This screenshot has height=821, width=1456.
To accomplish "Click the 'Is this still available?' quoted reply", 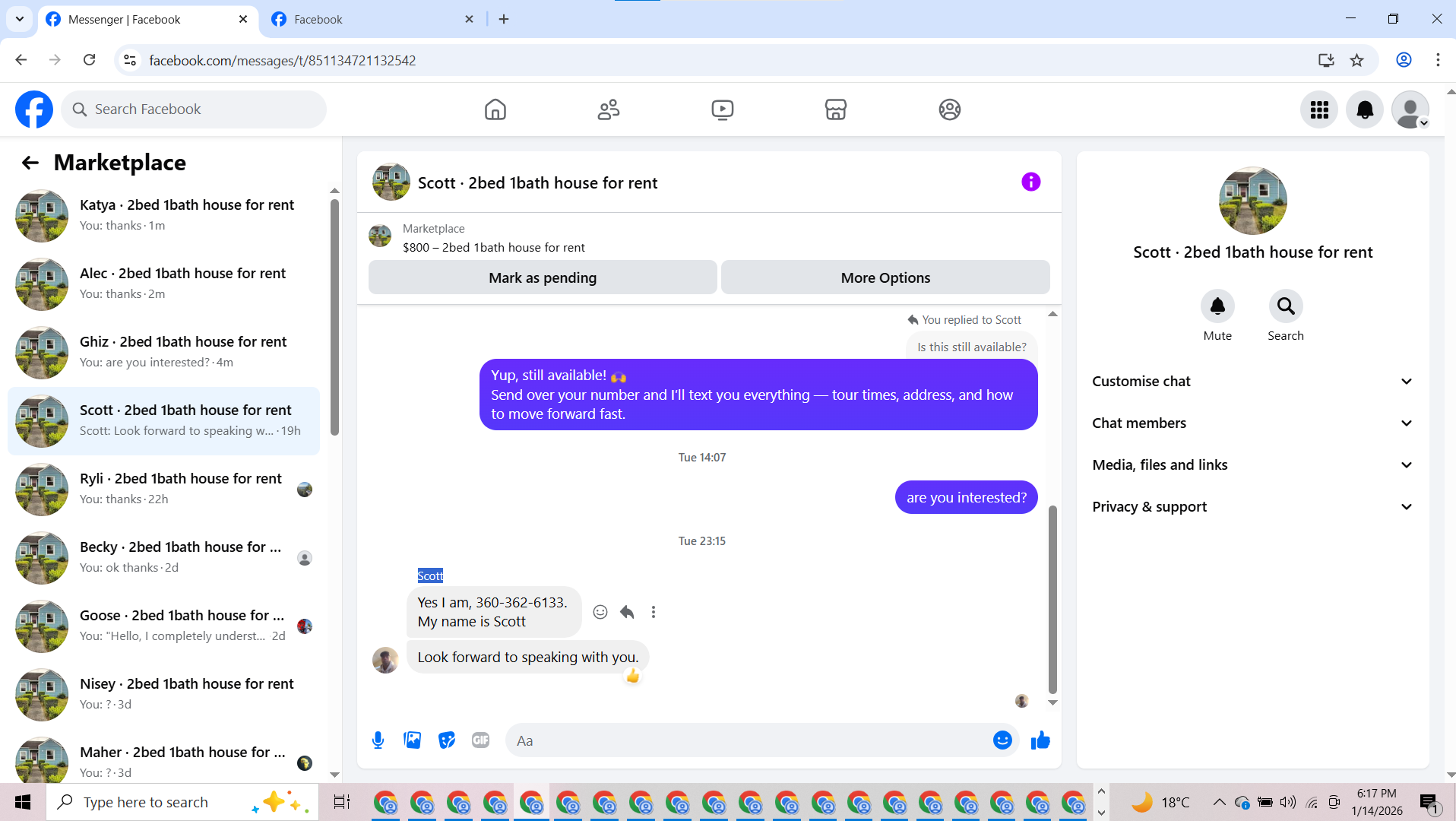I will pyautogui.click(x=971, y=347).
